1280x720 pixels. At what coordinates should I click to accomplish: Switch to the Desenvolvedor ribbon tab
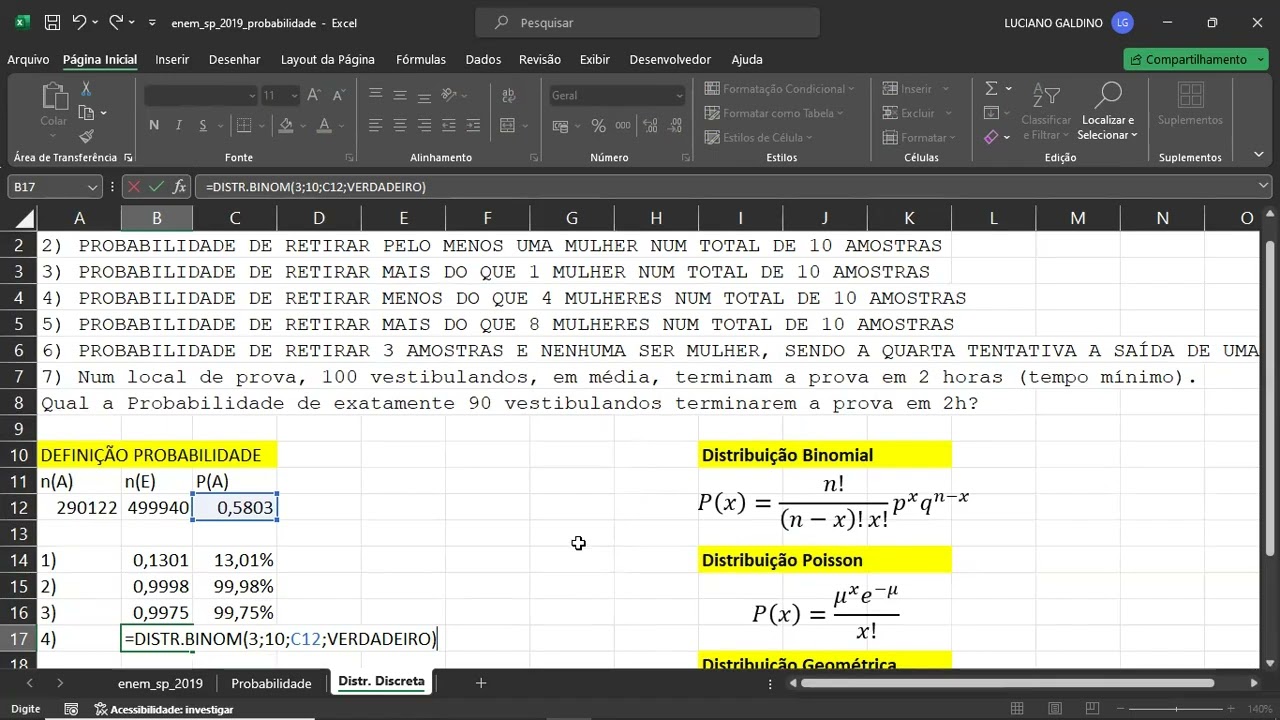point(669,59)
